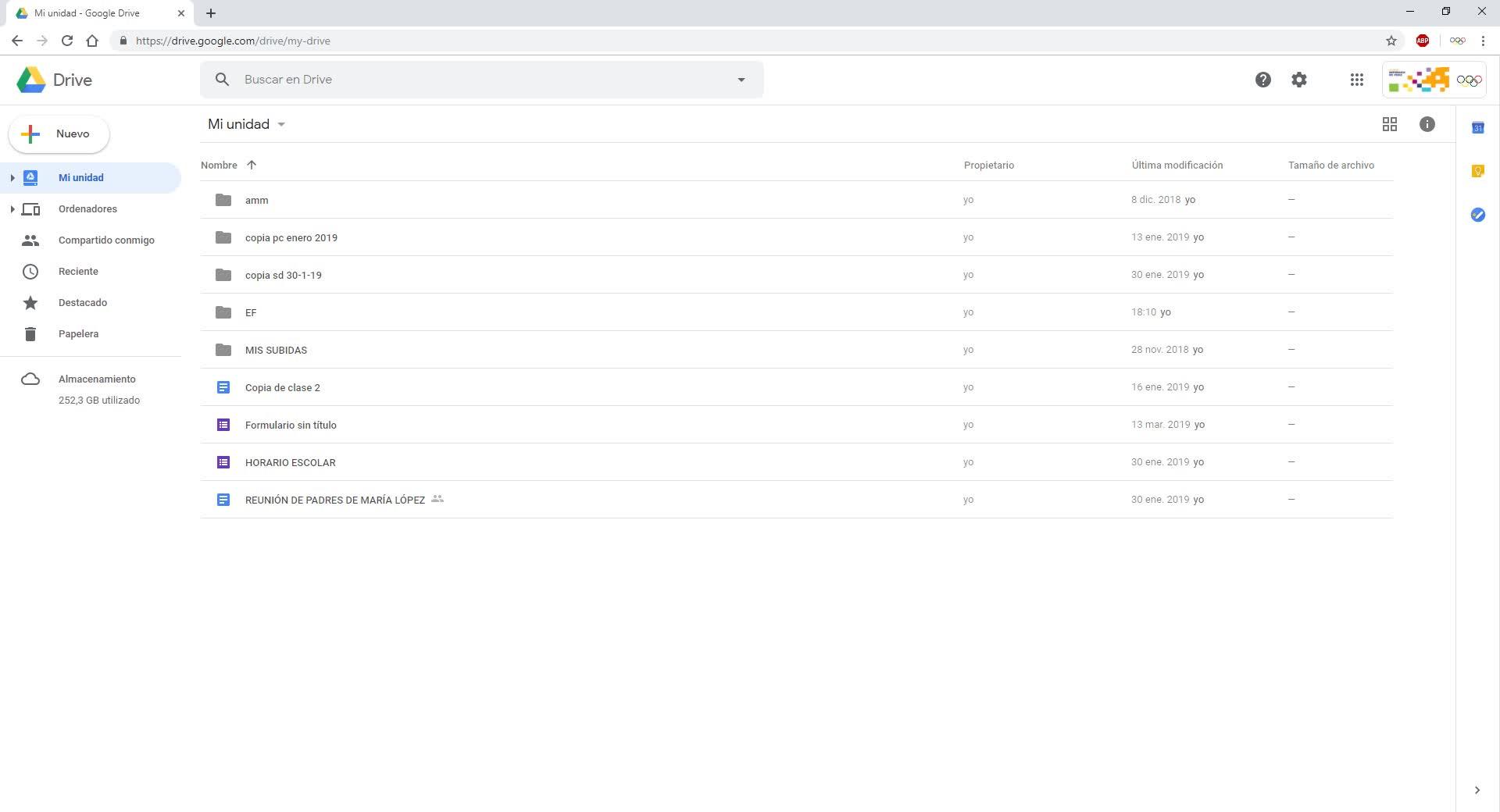Open Google apps grid launcher
The image size is (1500, 812).
(1357, 80)
